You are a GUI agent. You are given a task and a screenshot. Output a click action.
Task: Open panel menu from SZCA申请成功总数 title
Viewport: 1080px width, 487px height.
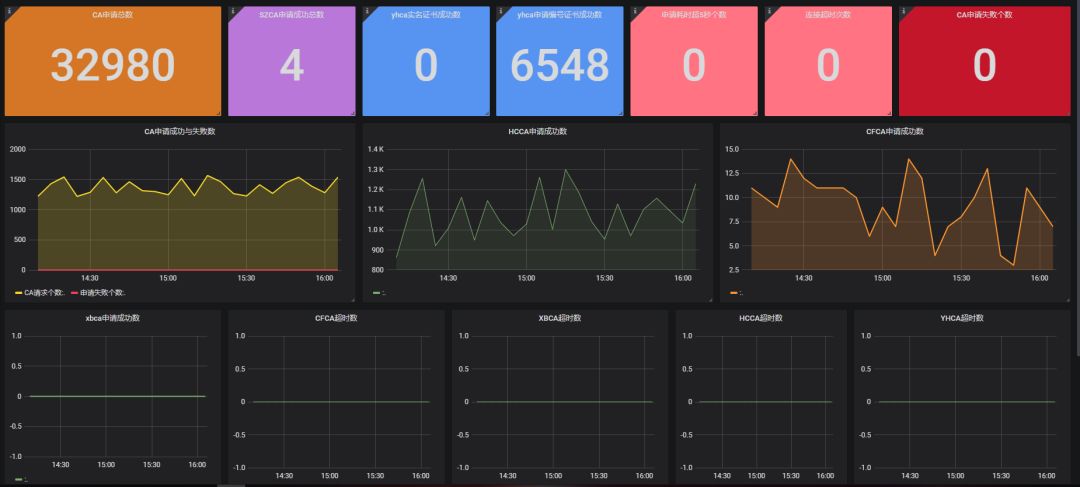coord(291,14)
